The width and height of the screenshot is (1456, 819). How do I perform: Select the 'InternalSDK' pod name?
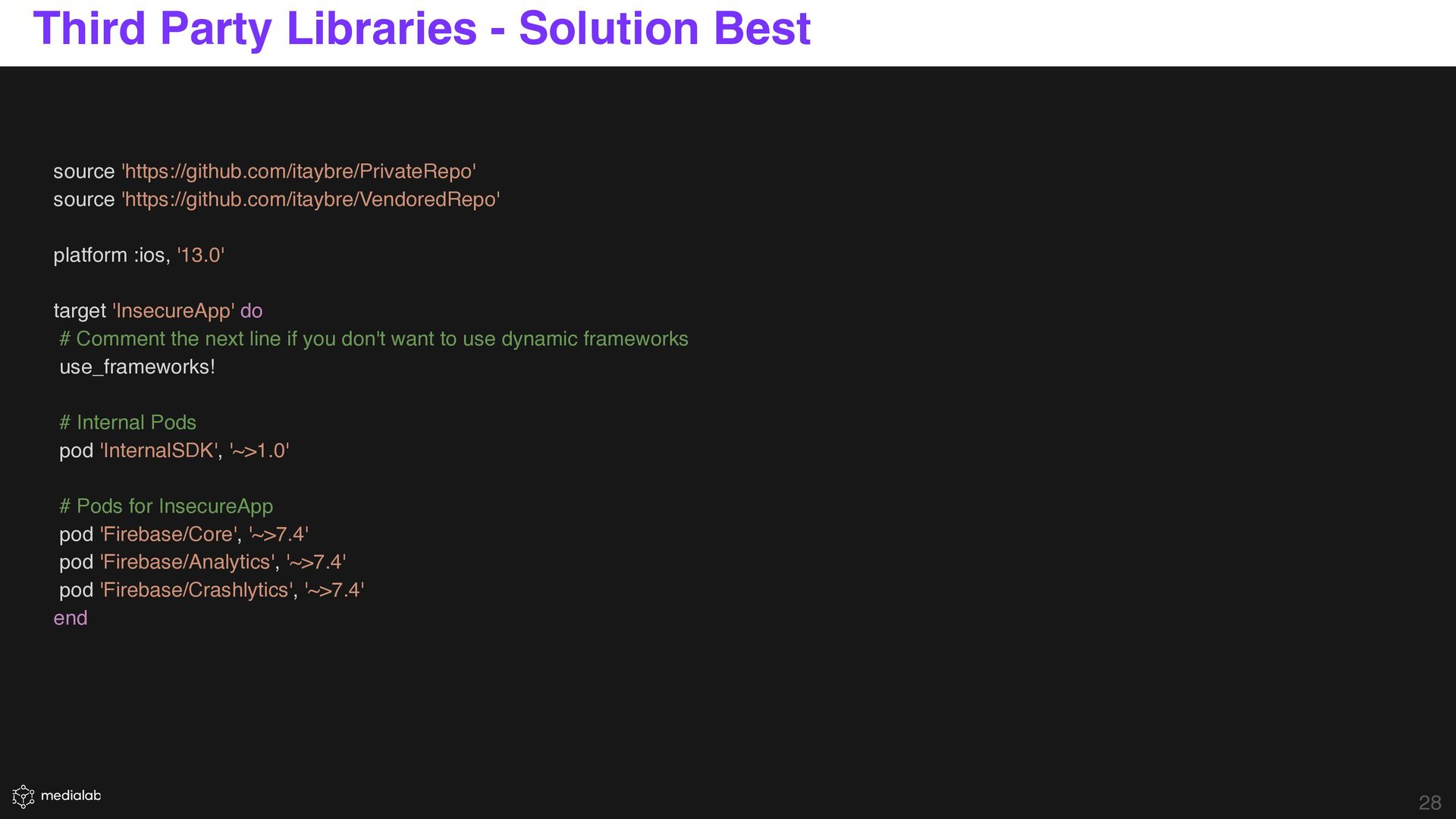[x=159, y=450]
